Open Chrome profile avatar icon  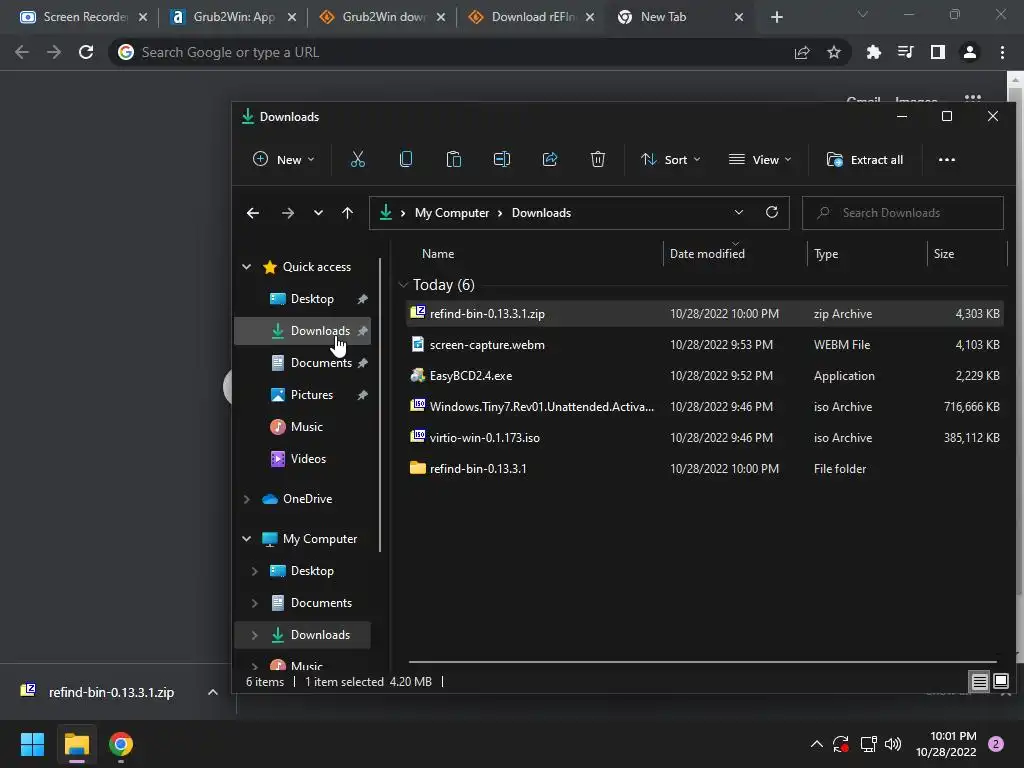pyautogui.click(x=970, y=52)
